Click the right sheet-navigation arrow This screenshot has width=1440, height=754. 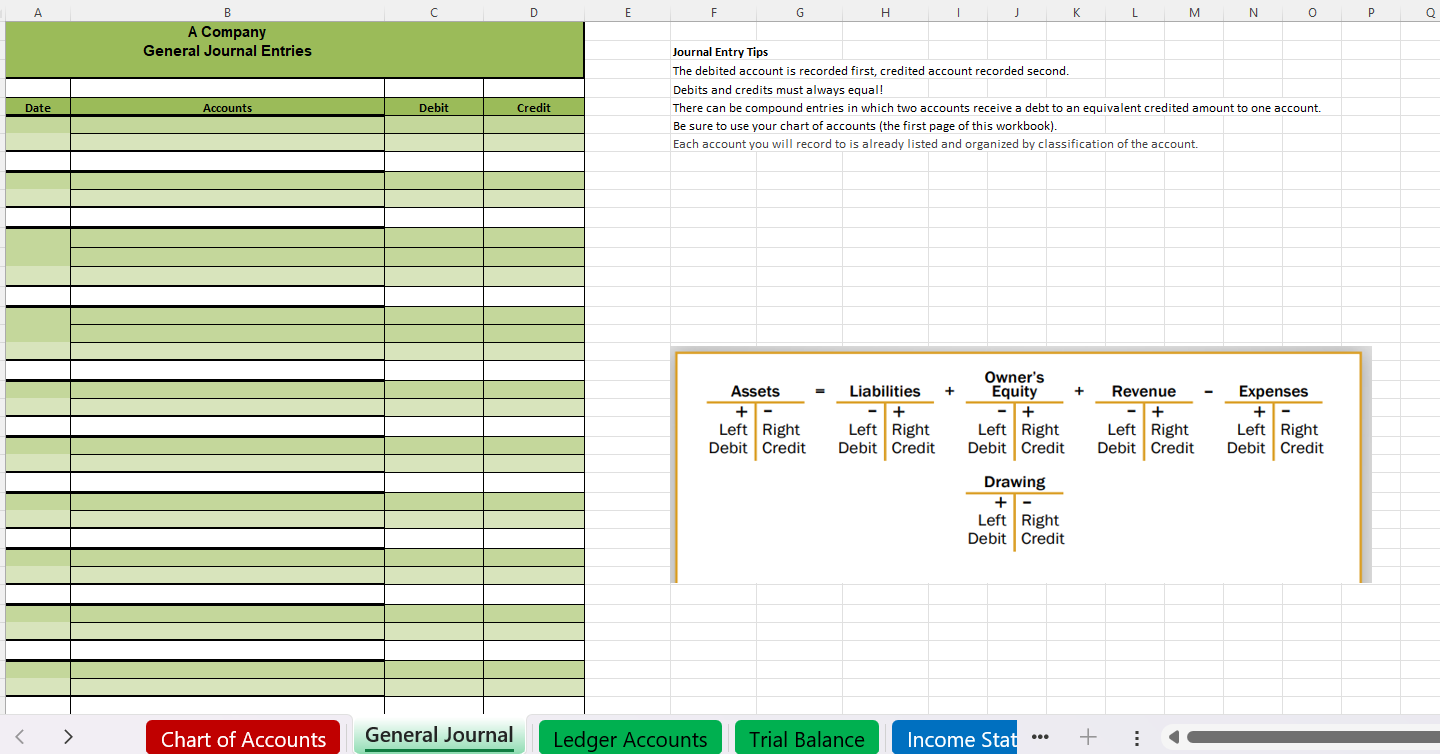click(67, 736)
